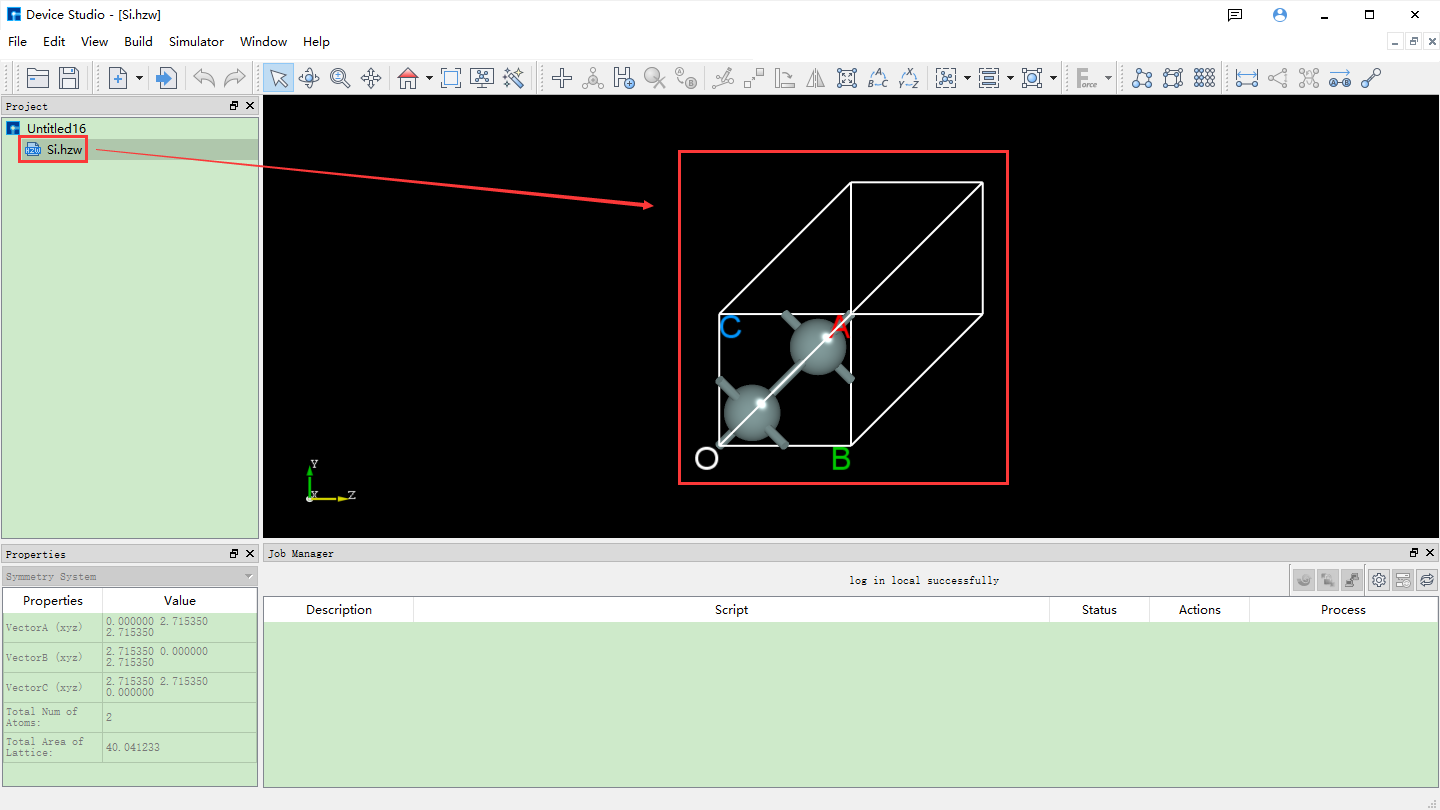Activate the zoom magnifier tool
Image resolution: width=1440 pixels, height=810 pixels.
pyautogui.click(x=340, y=78)
